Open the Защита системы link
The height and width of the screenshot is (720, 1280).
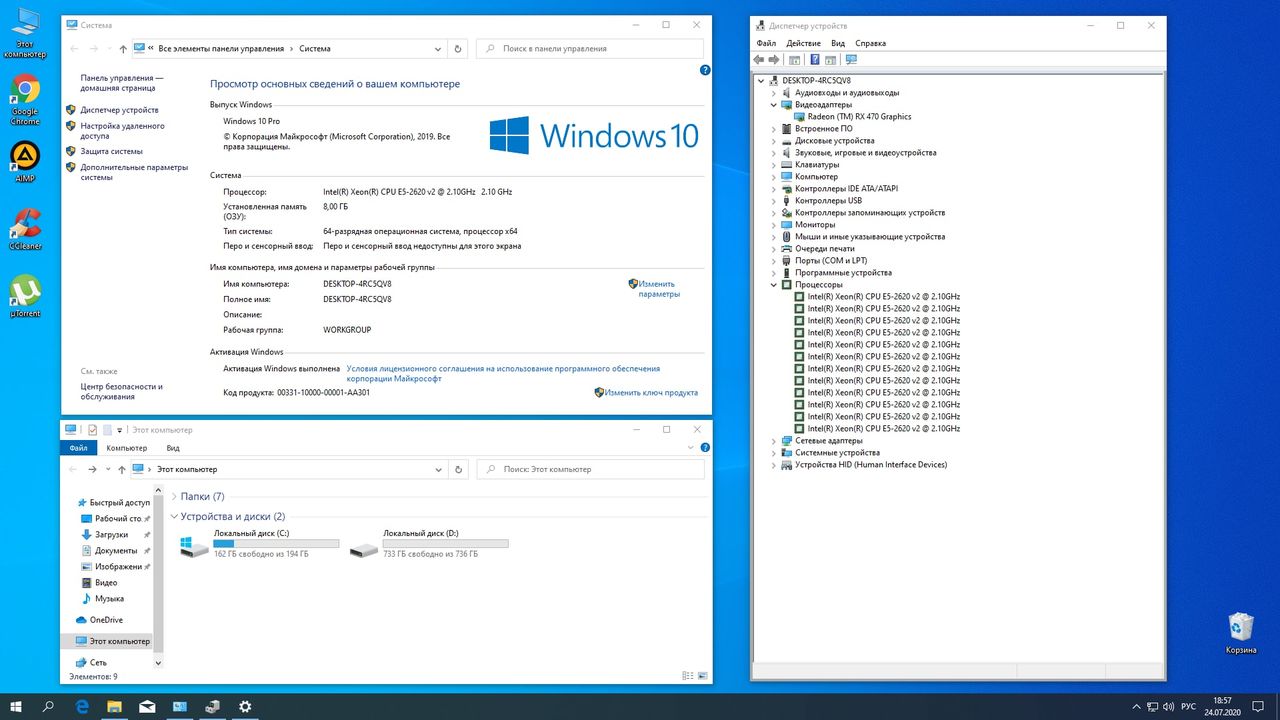(x=111, y=152)
